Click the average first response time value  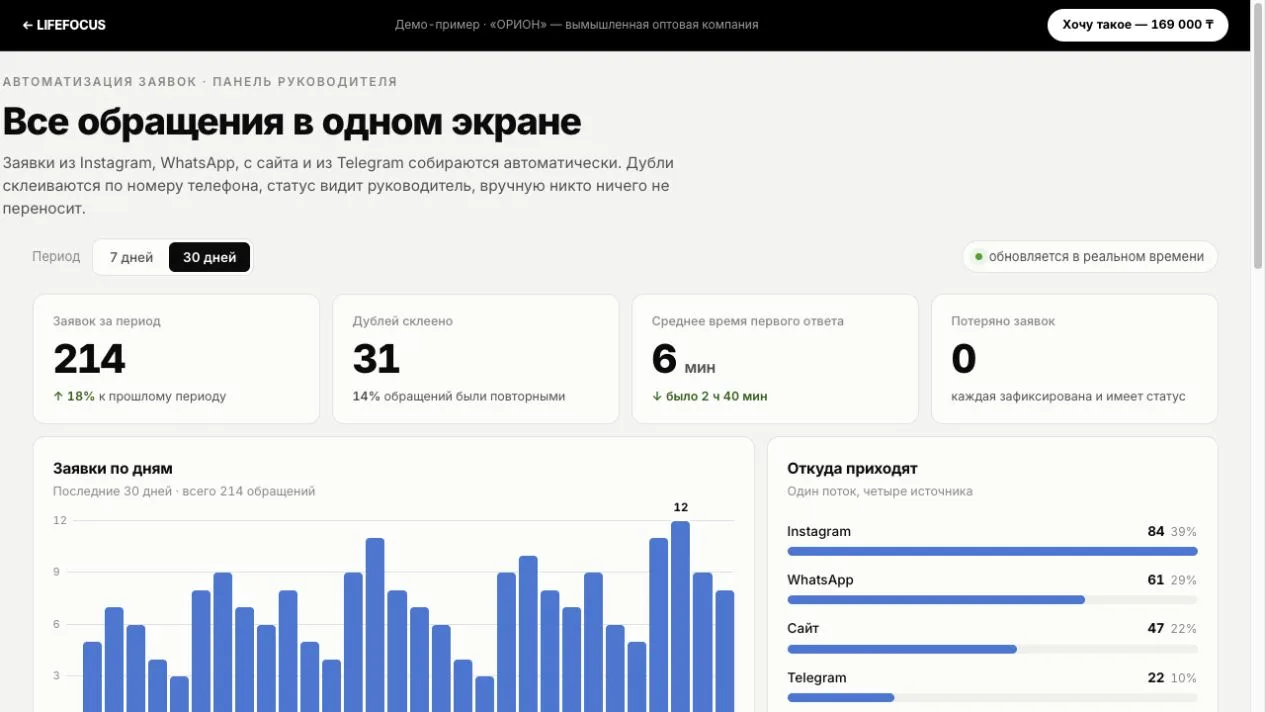(x=683, y=359)
